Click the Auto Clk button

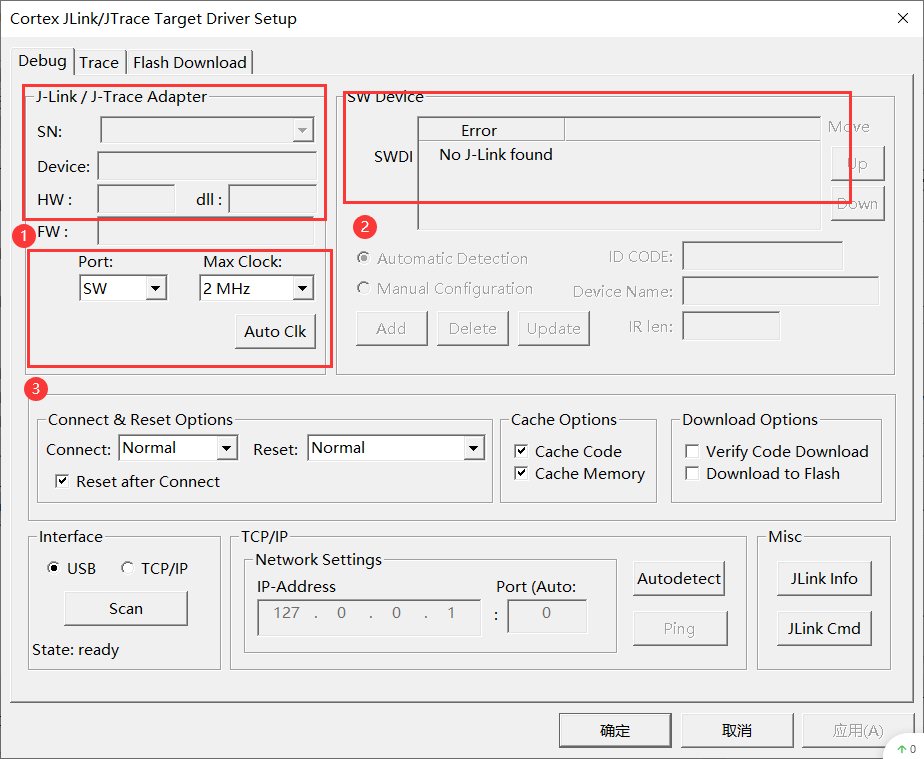[x=275, y=332]
